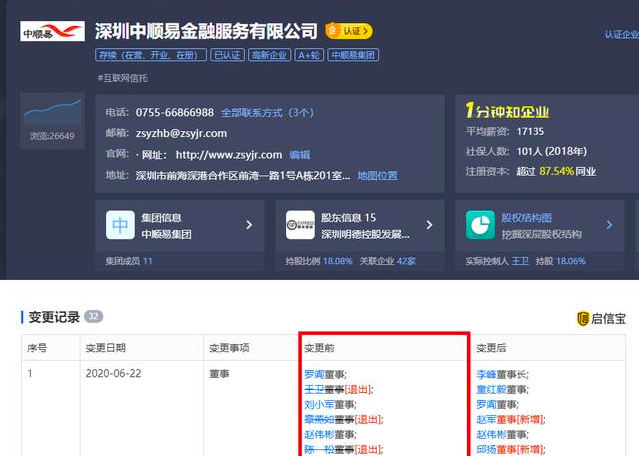The height and width of the screenshot is (456, 639).
Task: Click the 中 group info icon
Action: [x=120, y=225]
